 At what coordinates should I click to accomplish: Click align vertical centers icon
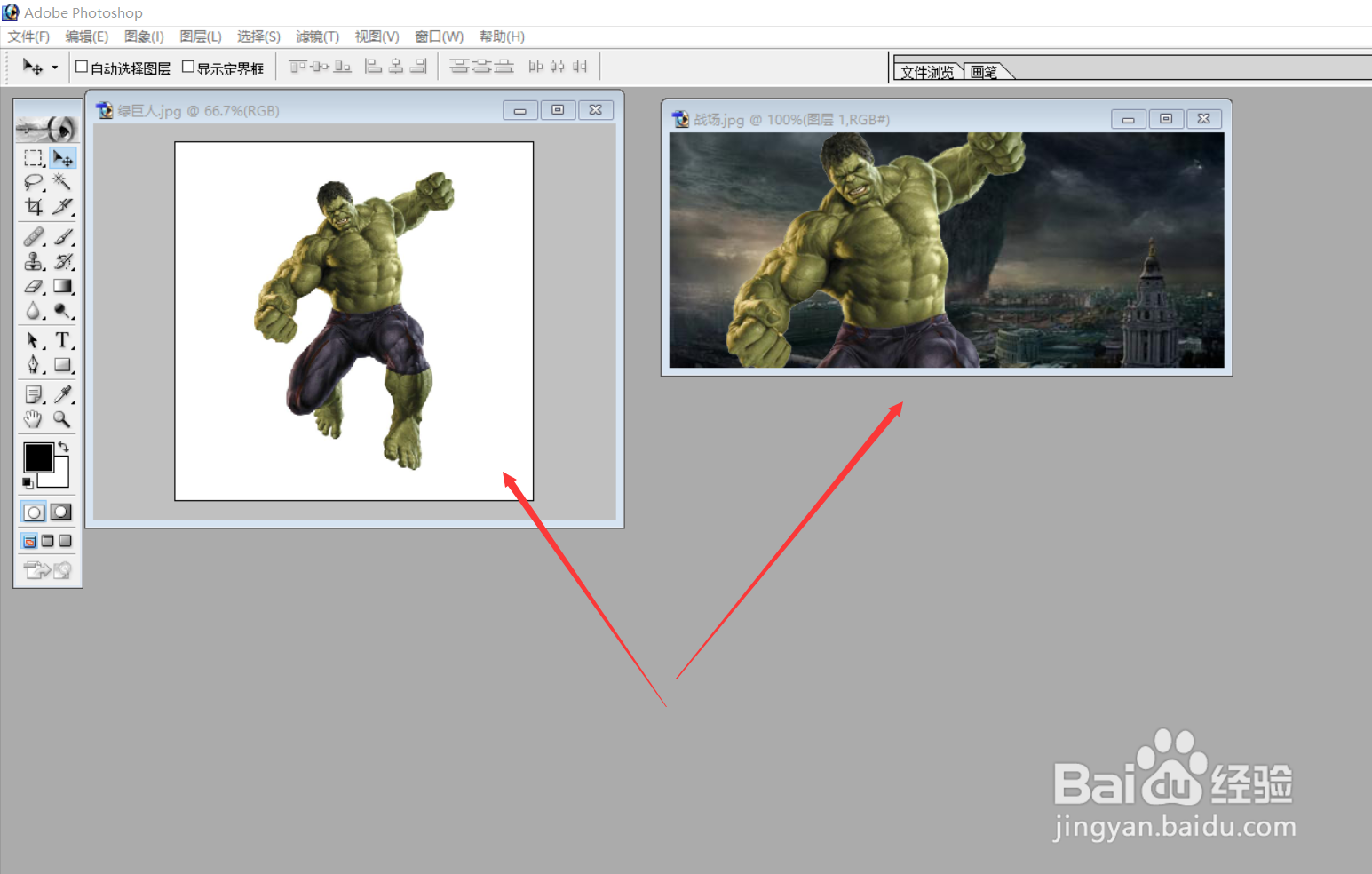coord(320,67)
